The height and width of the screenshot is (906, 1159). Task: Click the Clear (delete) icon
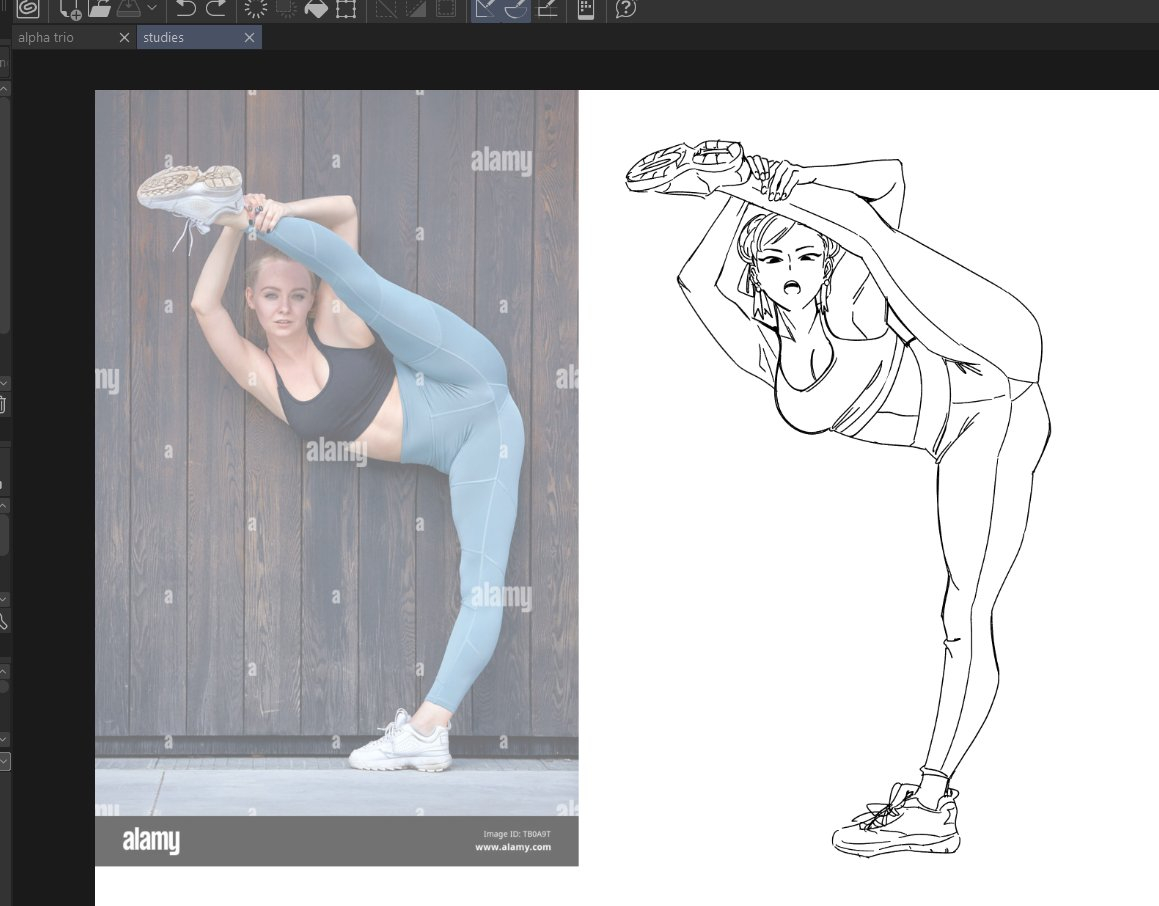coord(255,9)
